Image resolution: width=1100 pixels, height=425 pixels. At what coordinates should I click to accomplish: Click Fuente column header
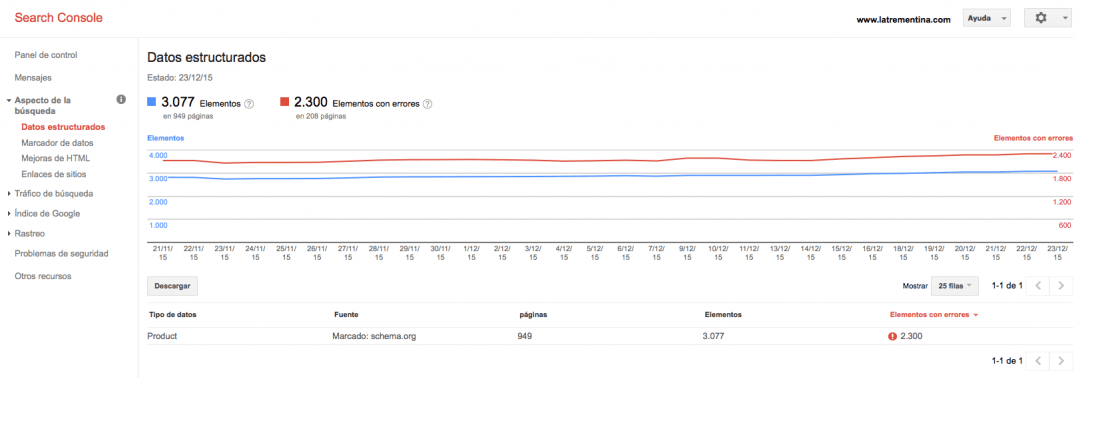pyautogui.click(x=347, y=315)
